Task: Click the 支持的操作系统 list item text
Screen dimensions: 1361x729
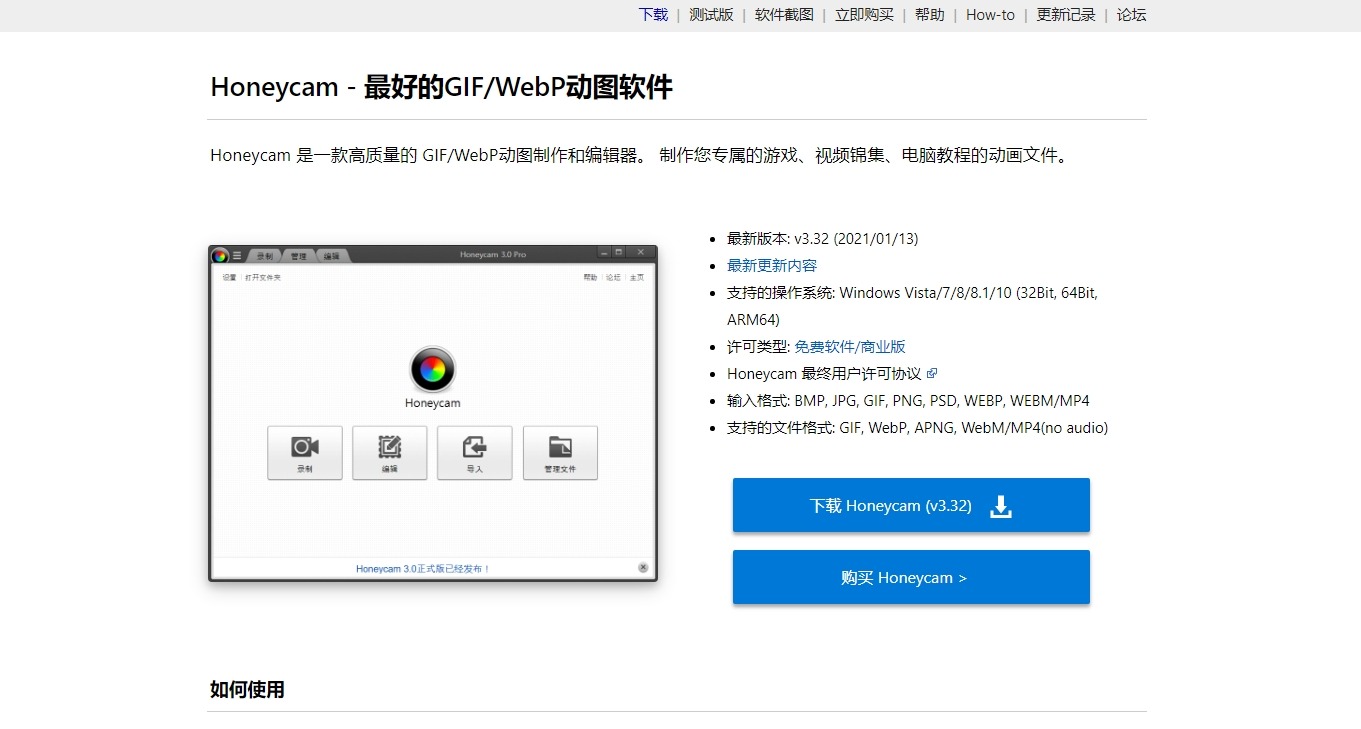Action: tap(912, 306)
